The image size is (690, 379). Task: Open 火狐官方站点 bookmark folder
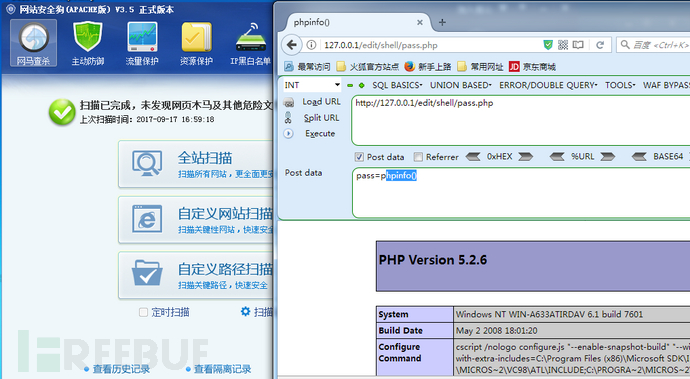367,66
